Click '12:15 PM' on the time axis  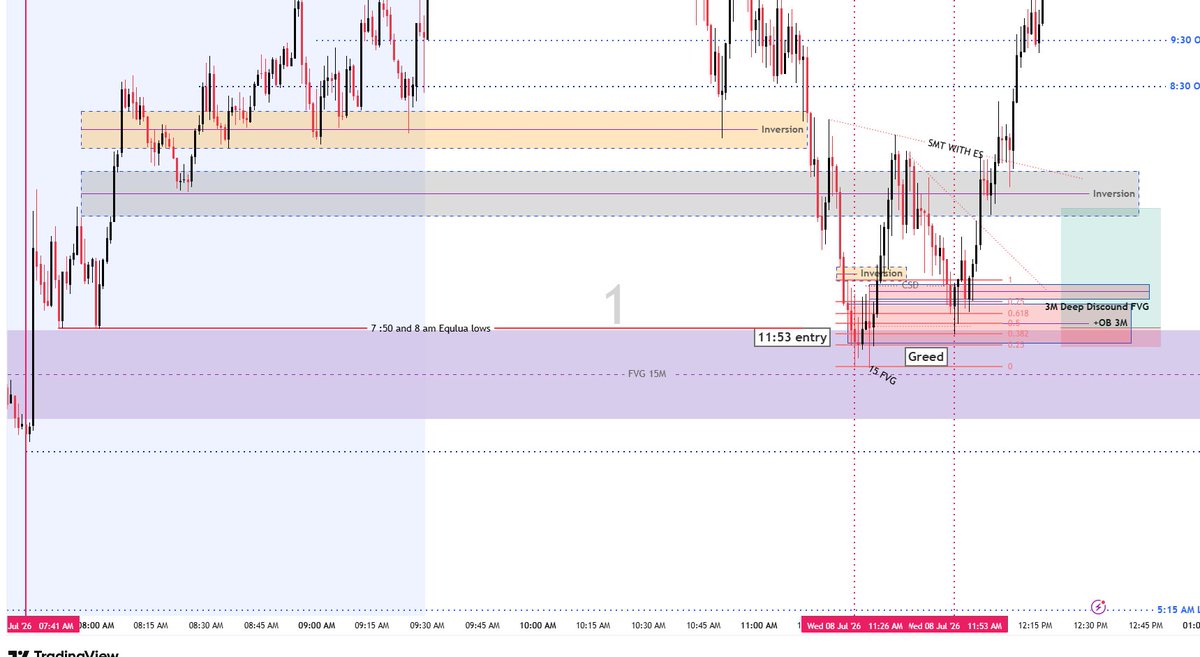click(1034, 626)
